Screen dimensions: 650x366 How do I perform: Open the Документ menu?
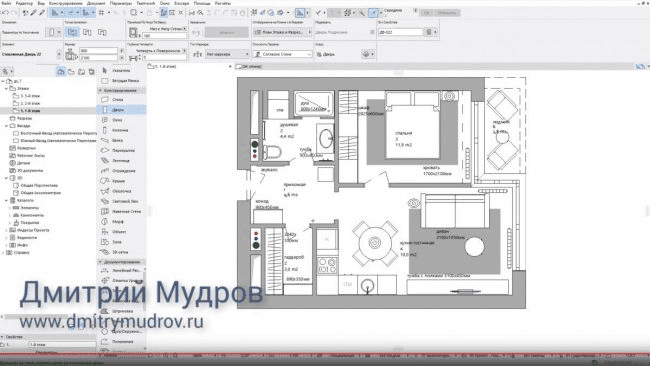[96, 3]
